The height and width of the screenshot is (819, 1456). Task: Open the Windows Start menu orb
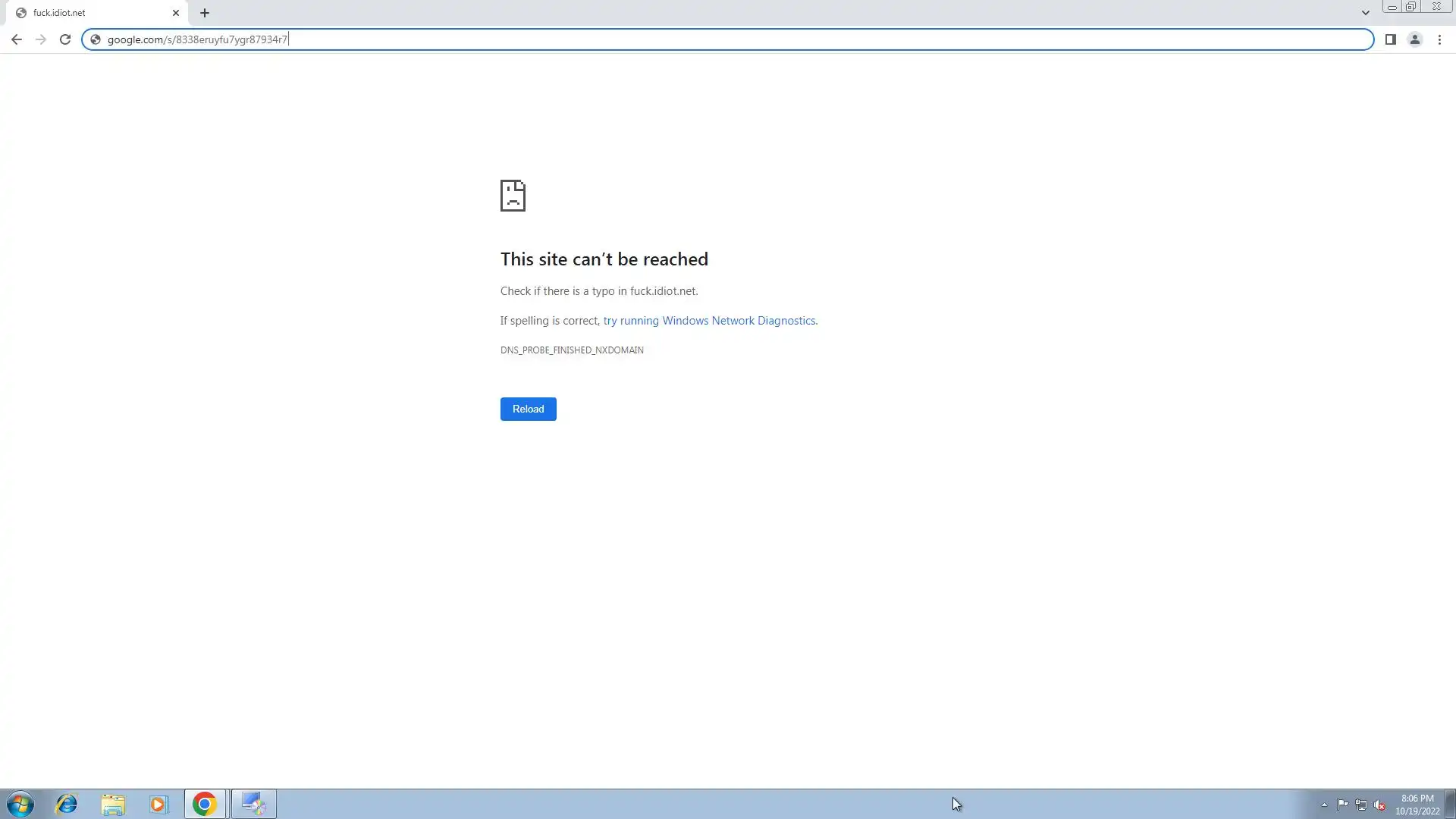[x=20, y=804]
